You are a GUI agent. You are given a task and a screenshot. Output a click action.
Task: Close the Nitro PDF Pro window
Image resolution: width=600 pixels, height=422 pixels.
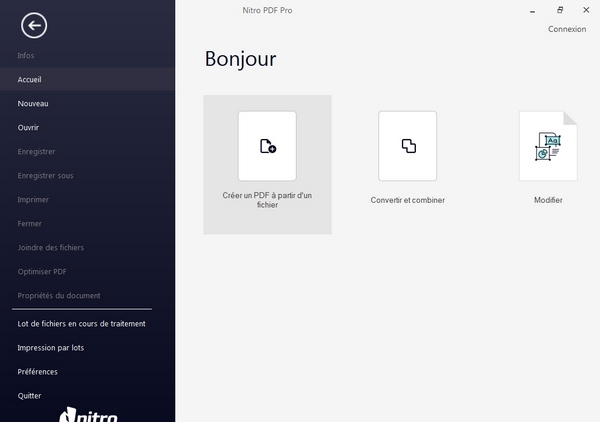(588, 9)
